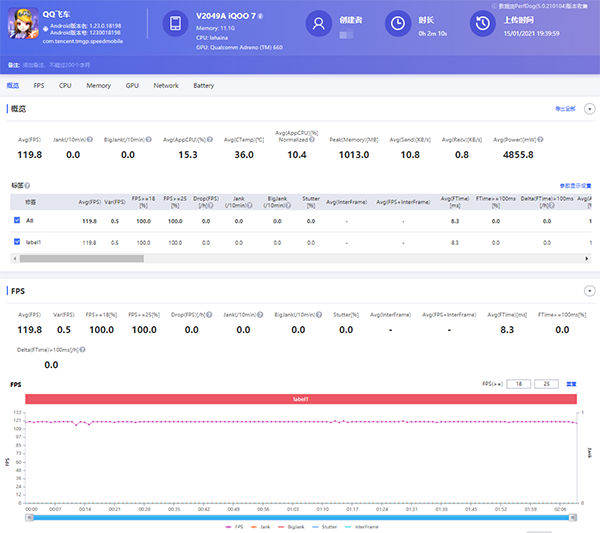Uncheck the label1 row checkbox
600x533 pixels.
(x=17, y=242)
